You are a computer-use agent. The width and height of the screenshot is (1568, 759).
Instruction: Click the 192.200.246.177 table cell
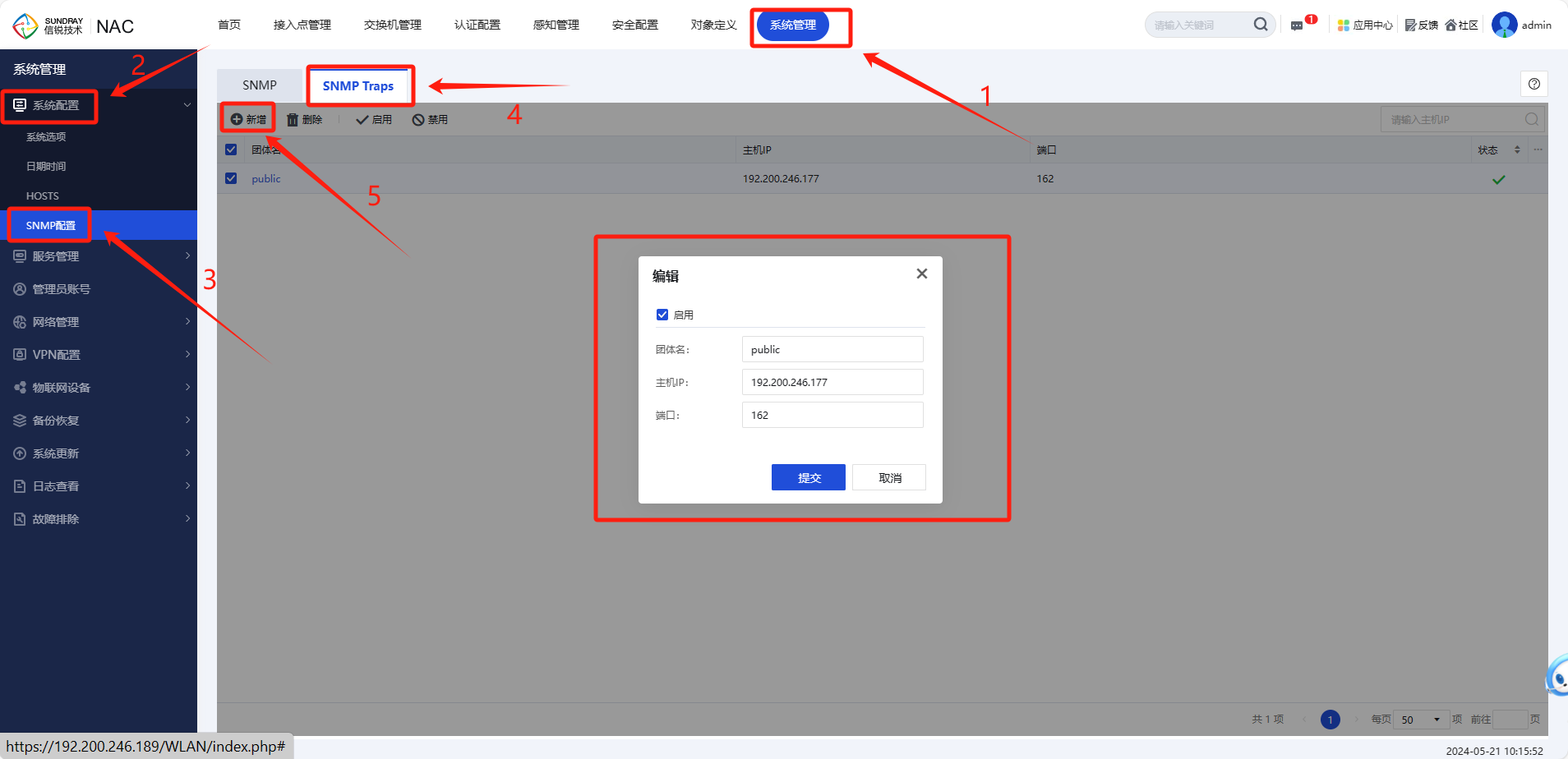coord(781,178)
